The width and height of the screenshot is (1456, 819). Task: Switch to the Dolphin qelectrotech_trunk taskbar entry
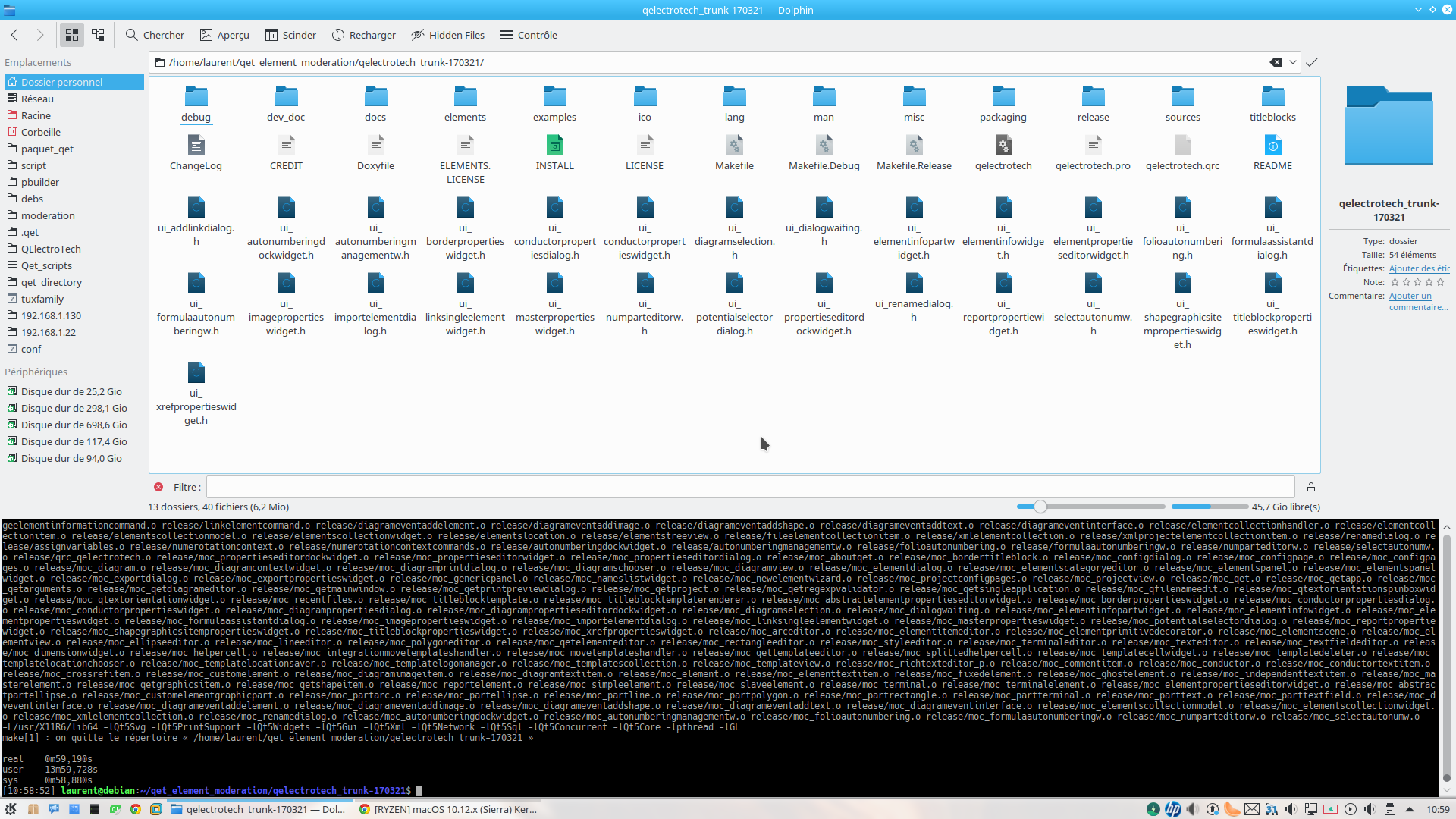pos(259,809)
